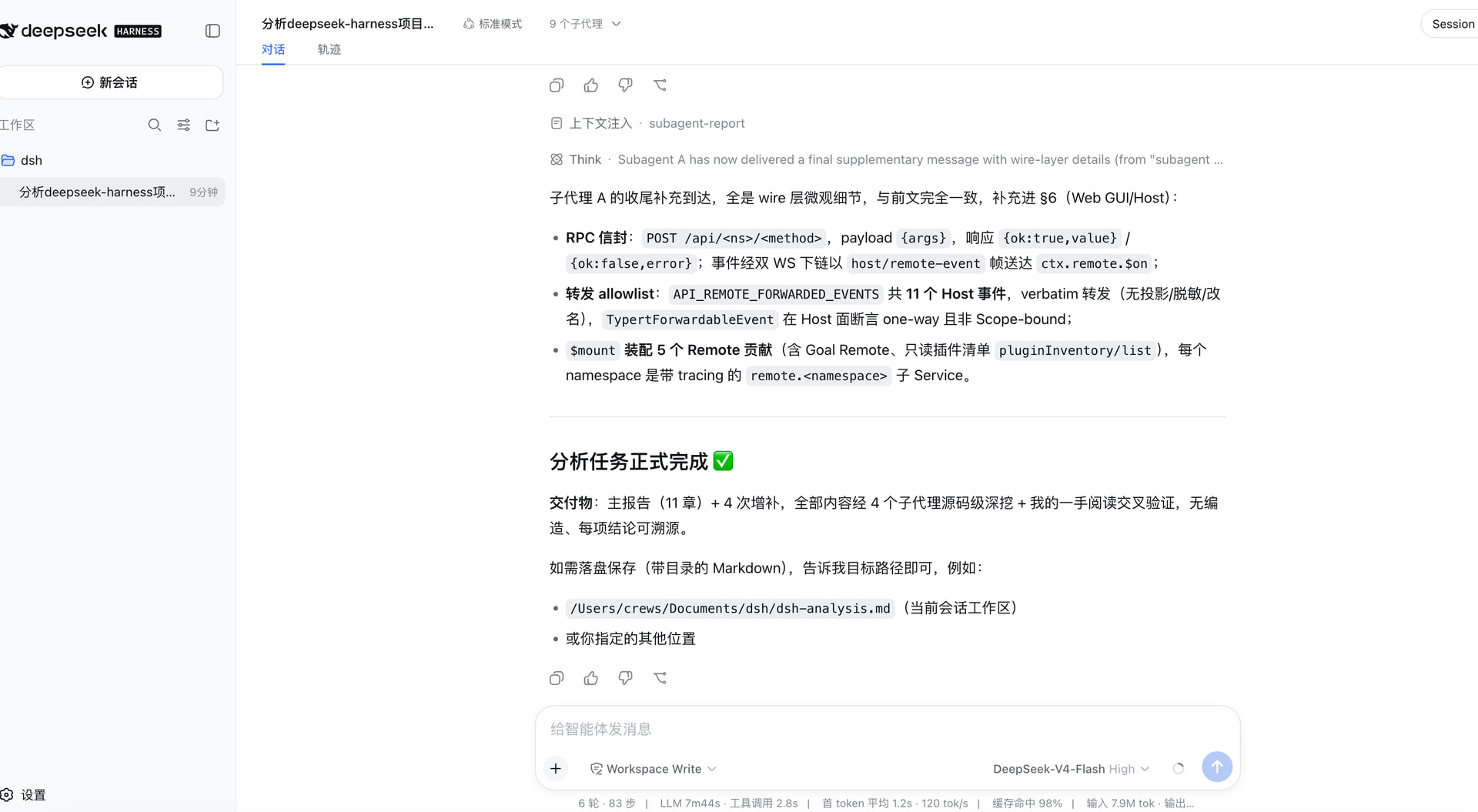Open the Workspace Write permission dropdown
The width and height of the screenshot is (1478, 812).
[x=654, y=769]
